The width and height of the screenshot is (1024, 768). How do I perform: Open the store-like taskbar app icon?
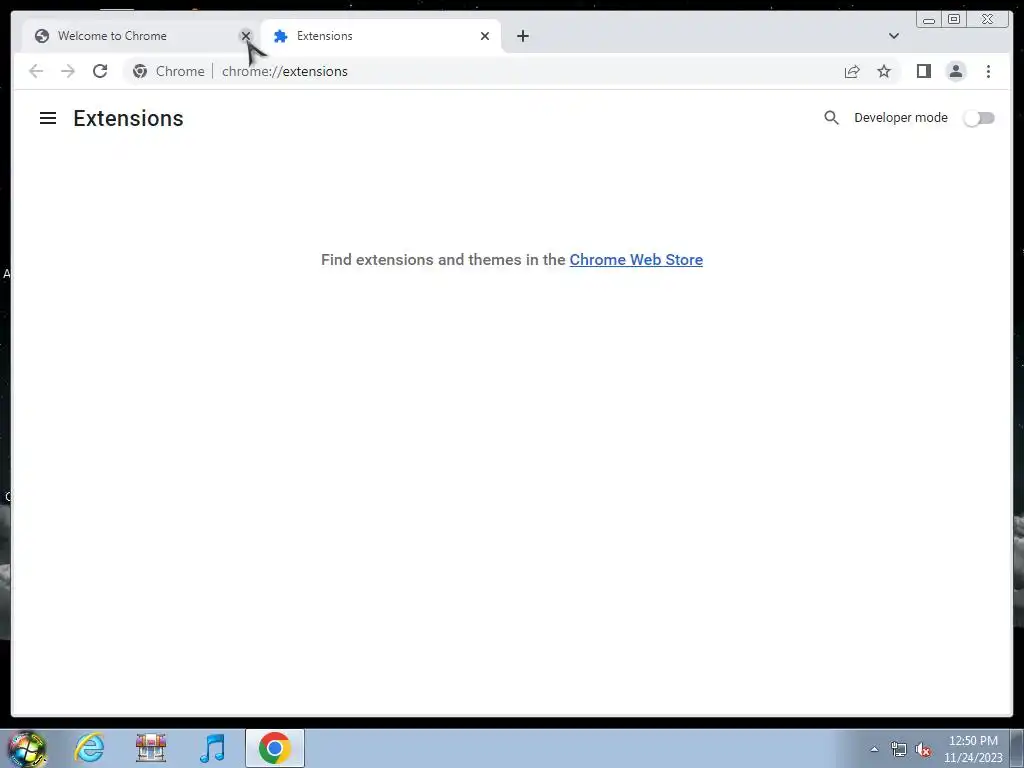151,748
